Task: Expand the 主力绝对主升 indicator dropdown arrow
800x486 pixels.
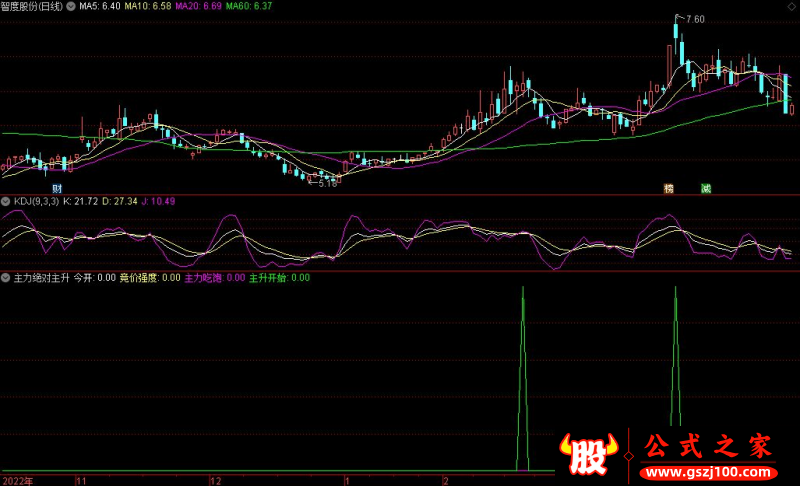Action: coord(6,278)
